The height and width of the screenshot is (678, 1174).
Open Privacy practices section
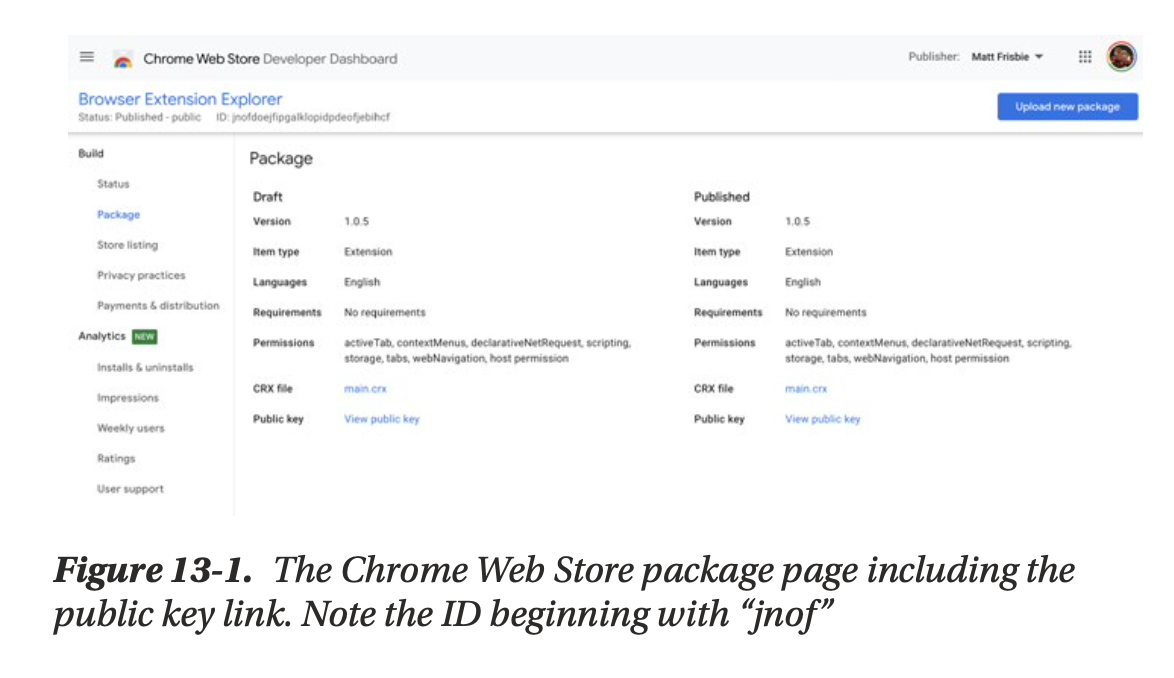(141, 275)
